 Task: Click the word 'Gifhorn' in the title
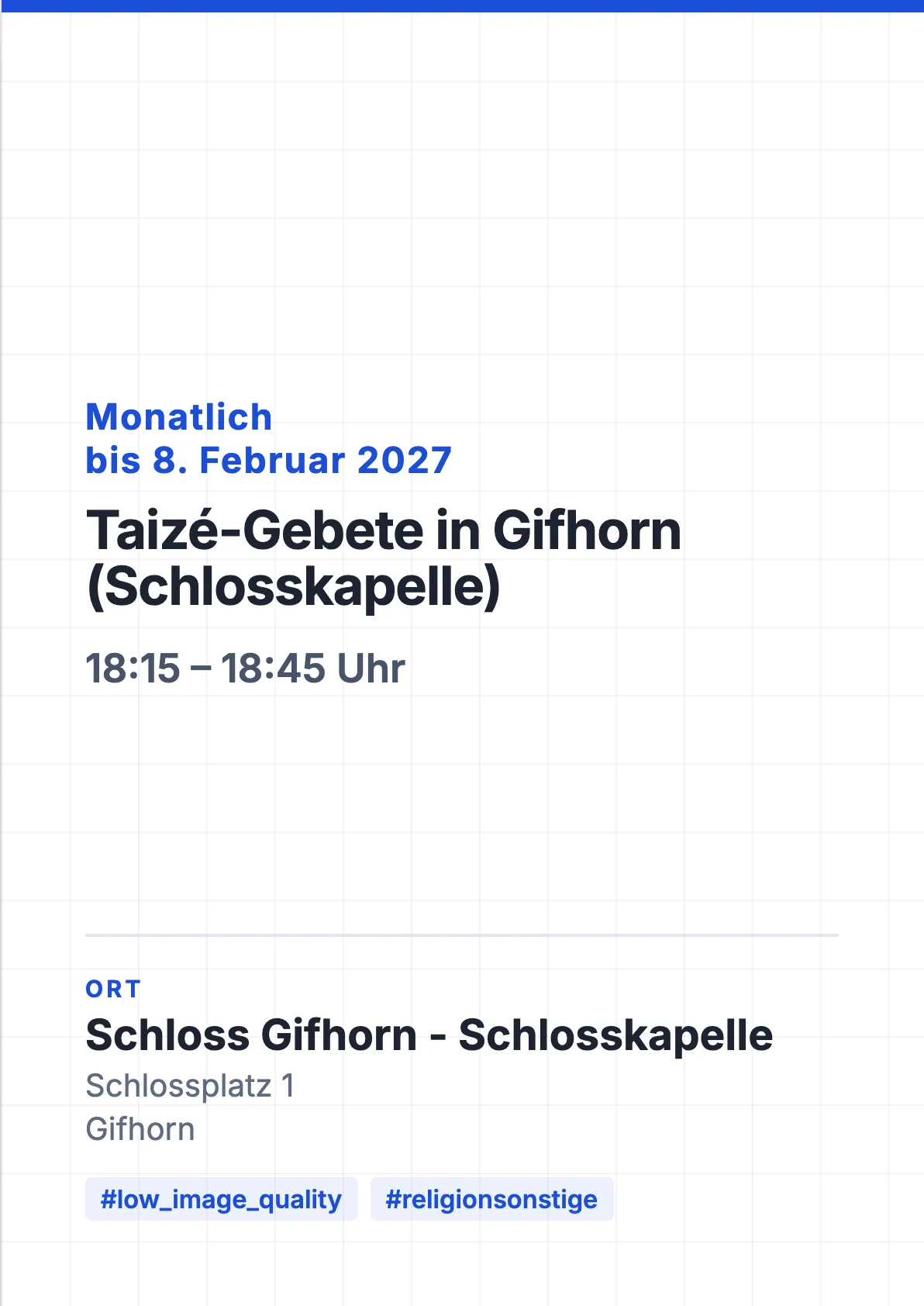coord(587,530)
